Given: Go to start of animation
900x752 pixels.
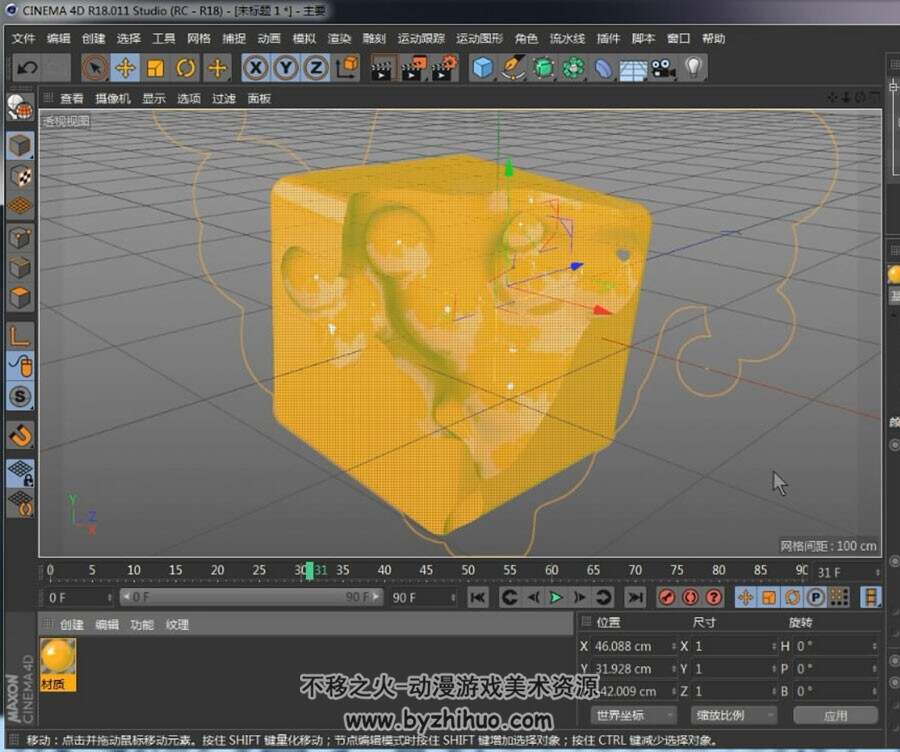Looking at the screenshot, I should tap(478, 598).
